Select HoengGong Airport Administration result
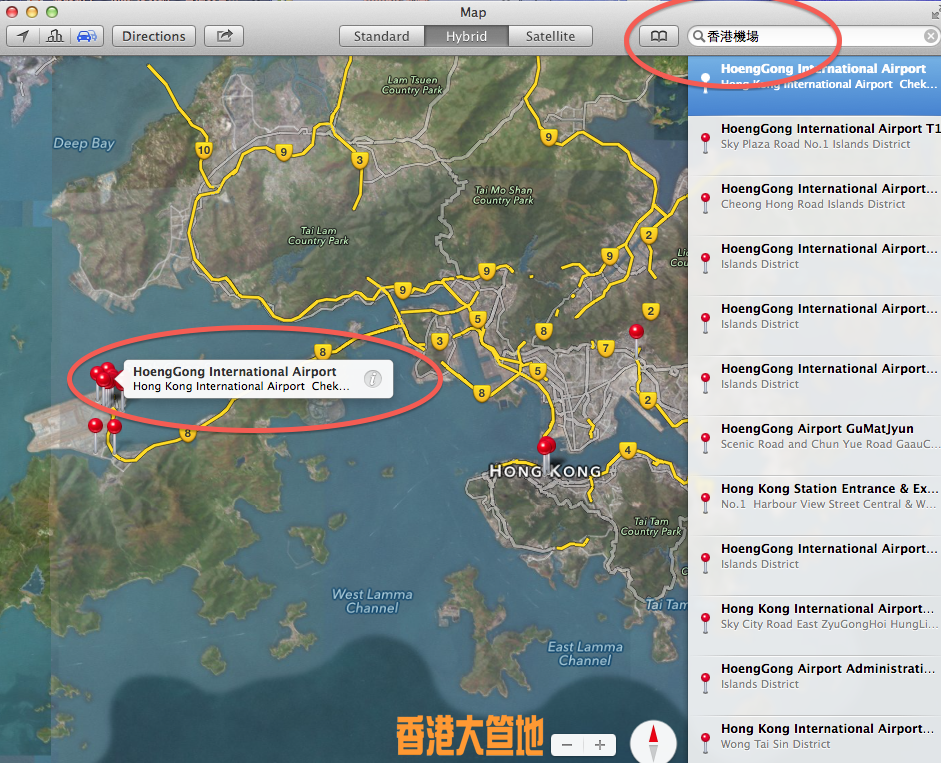This screenshot has width=941, height=763. 814,686
